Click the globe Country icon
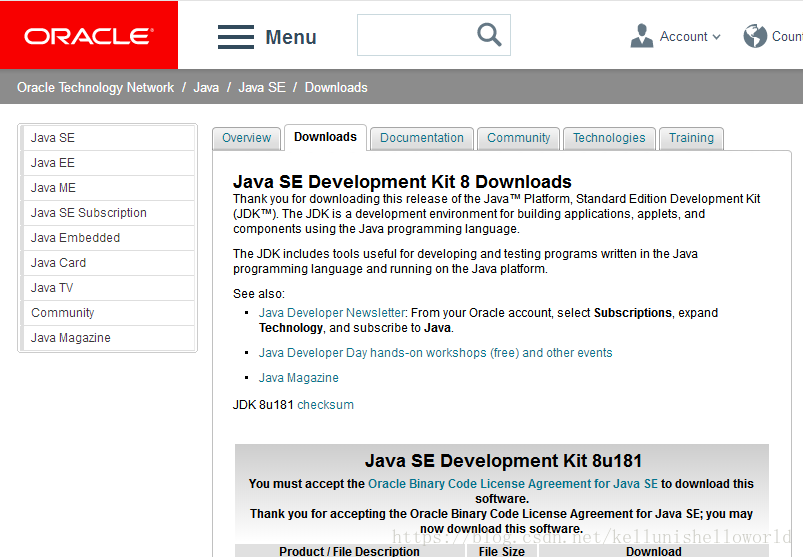This screenshot has width=803, height=557. pos(755,36)
